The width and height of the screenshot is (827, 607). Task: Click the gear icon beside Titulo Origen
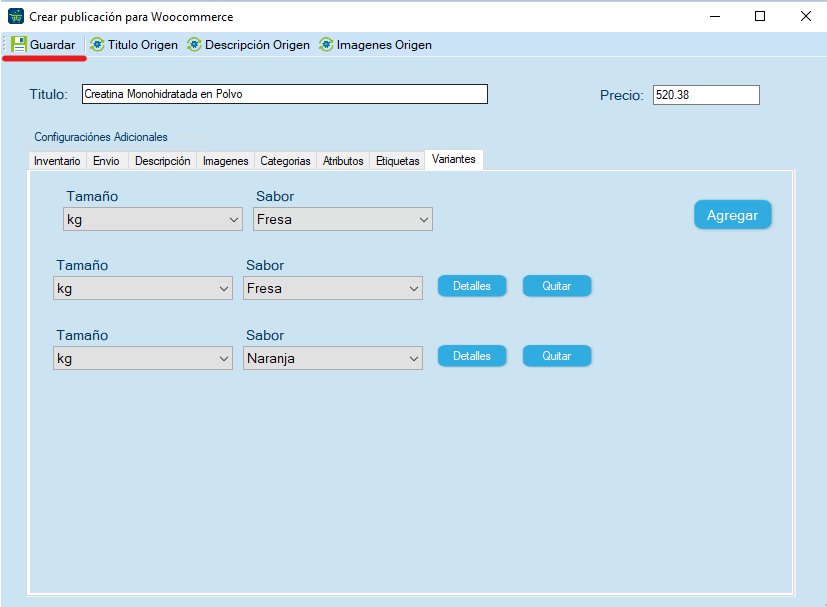pyautogui.click(x=97, y=45)
